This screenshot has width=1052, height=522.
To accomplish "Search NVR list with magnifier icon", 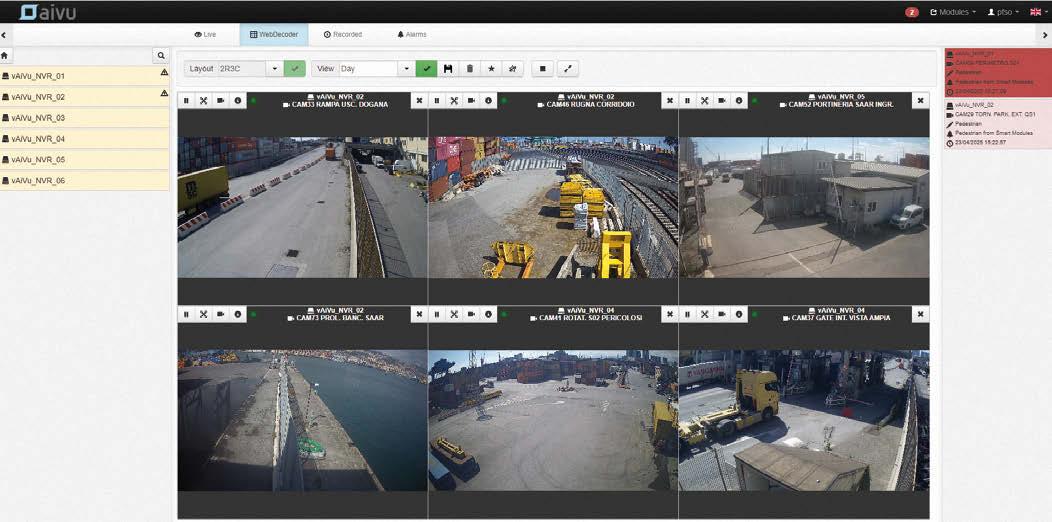I will coord(160,56).
